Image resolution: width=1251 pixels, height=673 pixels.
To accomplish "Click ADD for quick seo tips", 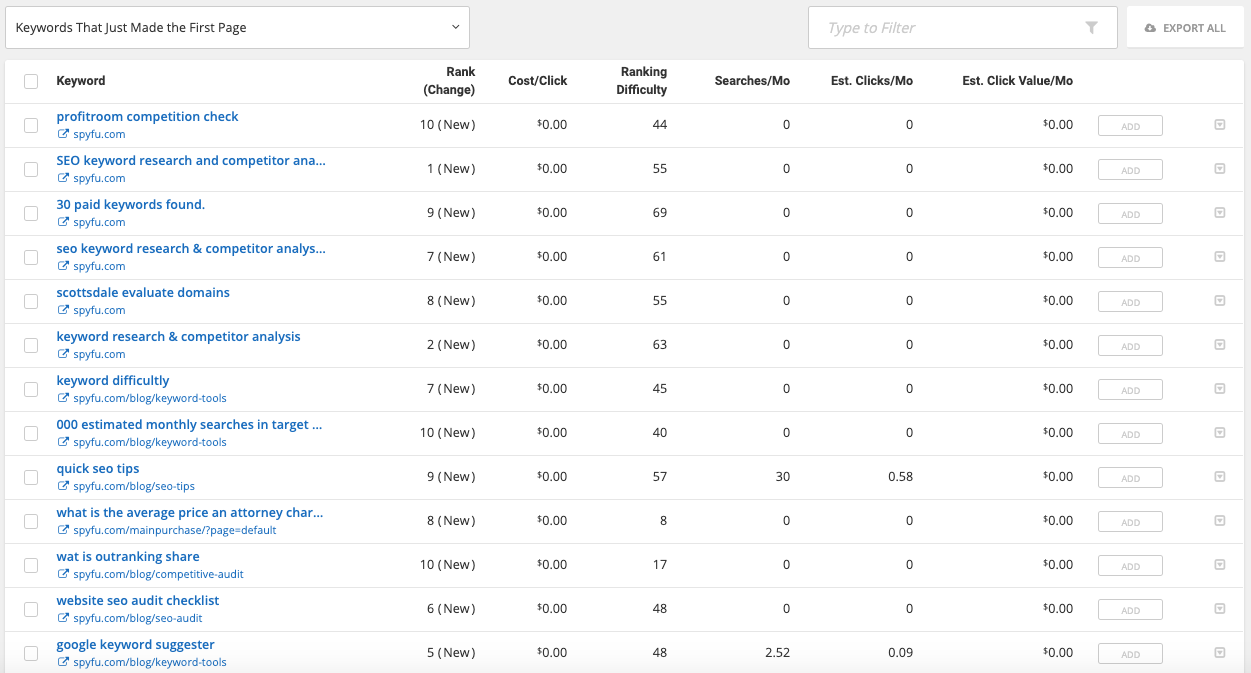I will tap(1130, 478).
